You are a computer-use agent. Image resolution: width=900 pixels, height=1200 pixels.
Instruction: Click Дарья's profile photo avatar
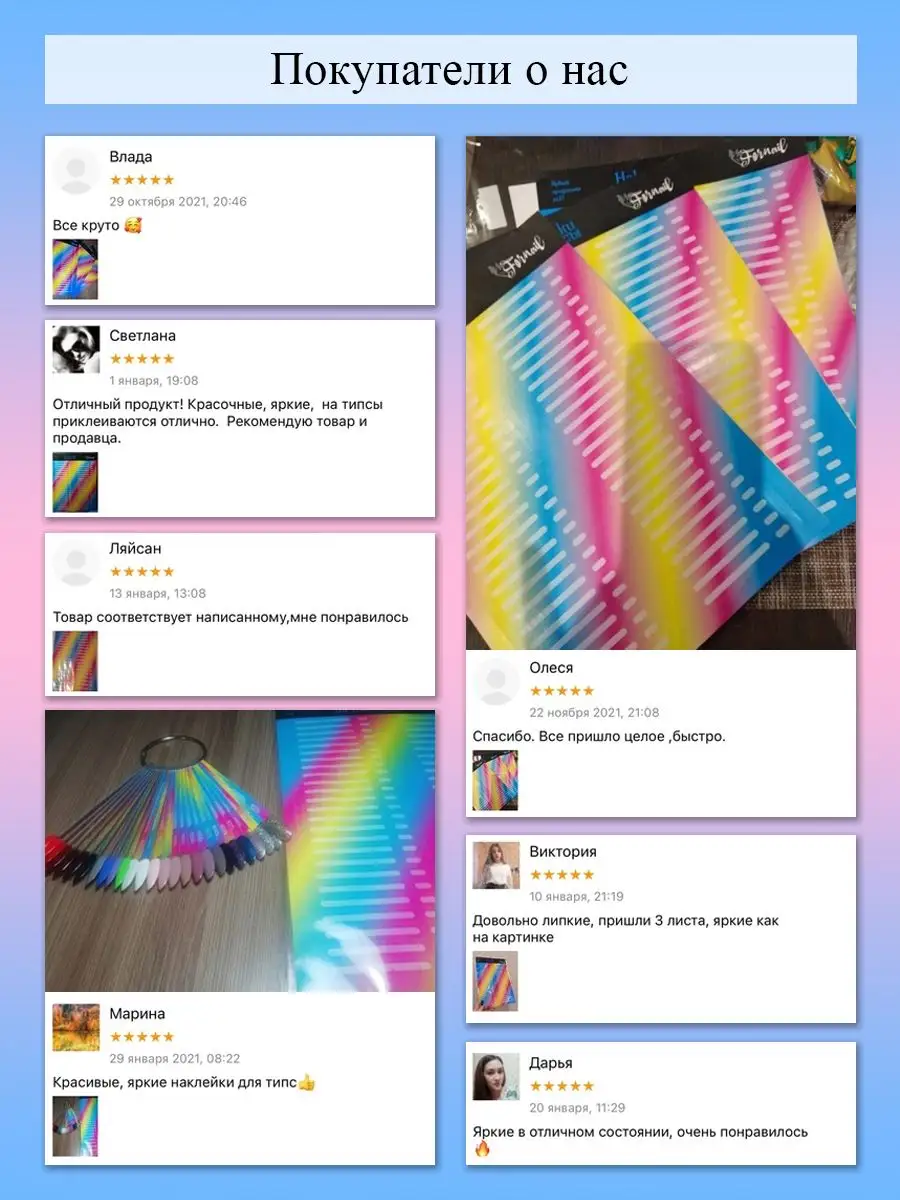[x=496, y=1077]
